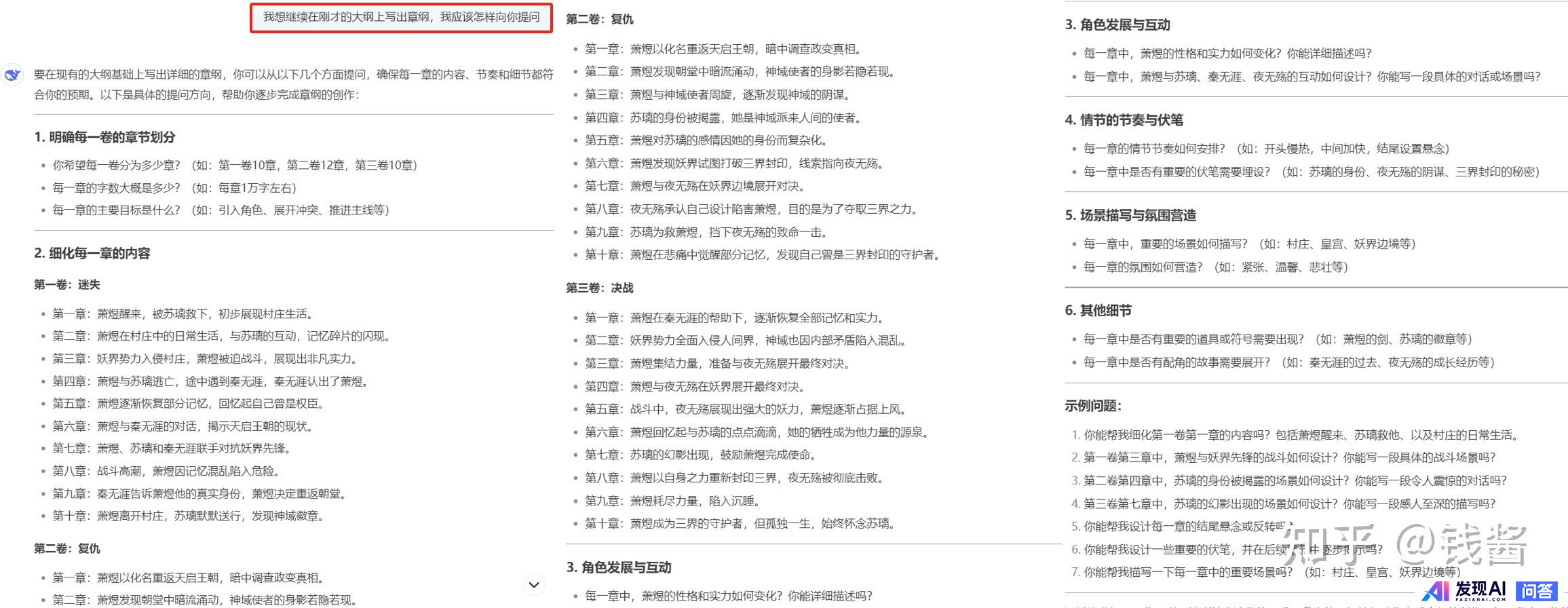Click line "第六章：萧煜发现妖界试图打破三界封印"
The image size is (1568, 608).
pyautogui.click(x=735, y=164)
